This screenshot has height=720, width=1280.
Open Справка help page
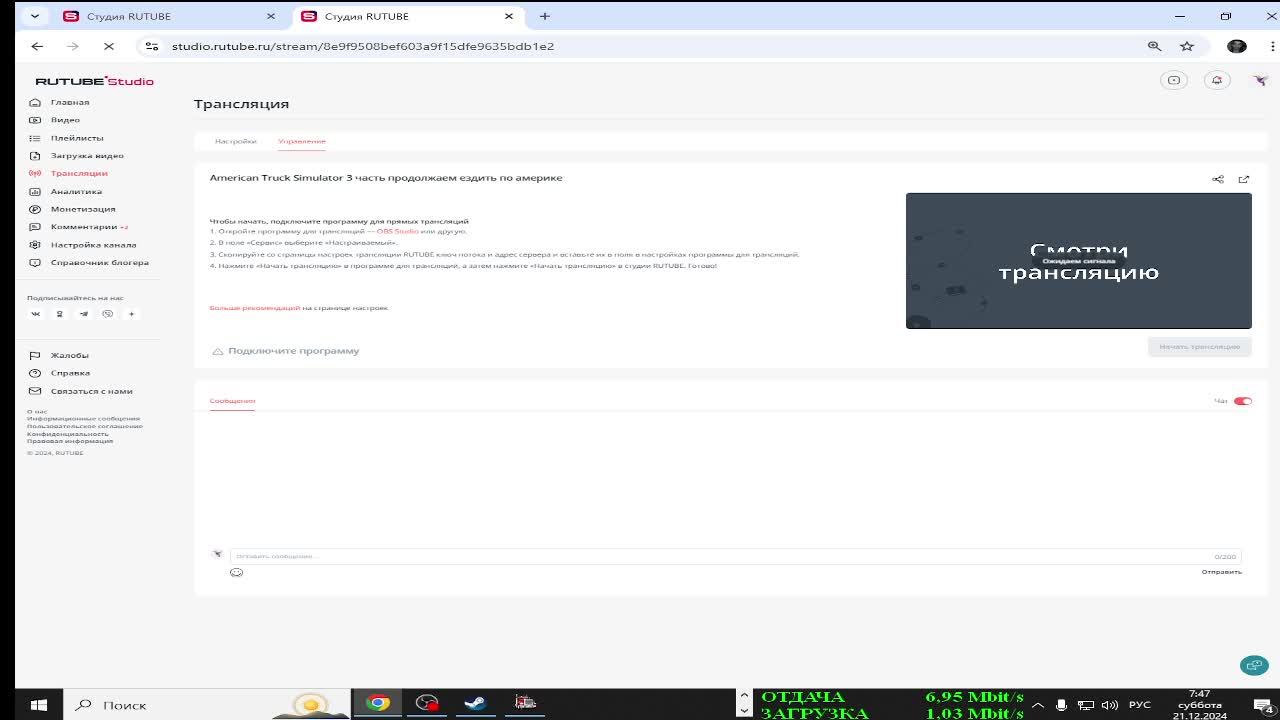70,373
